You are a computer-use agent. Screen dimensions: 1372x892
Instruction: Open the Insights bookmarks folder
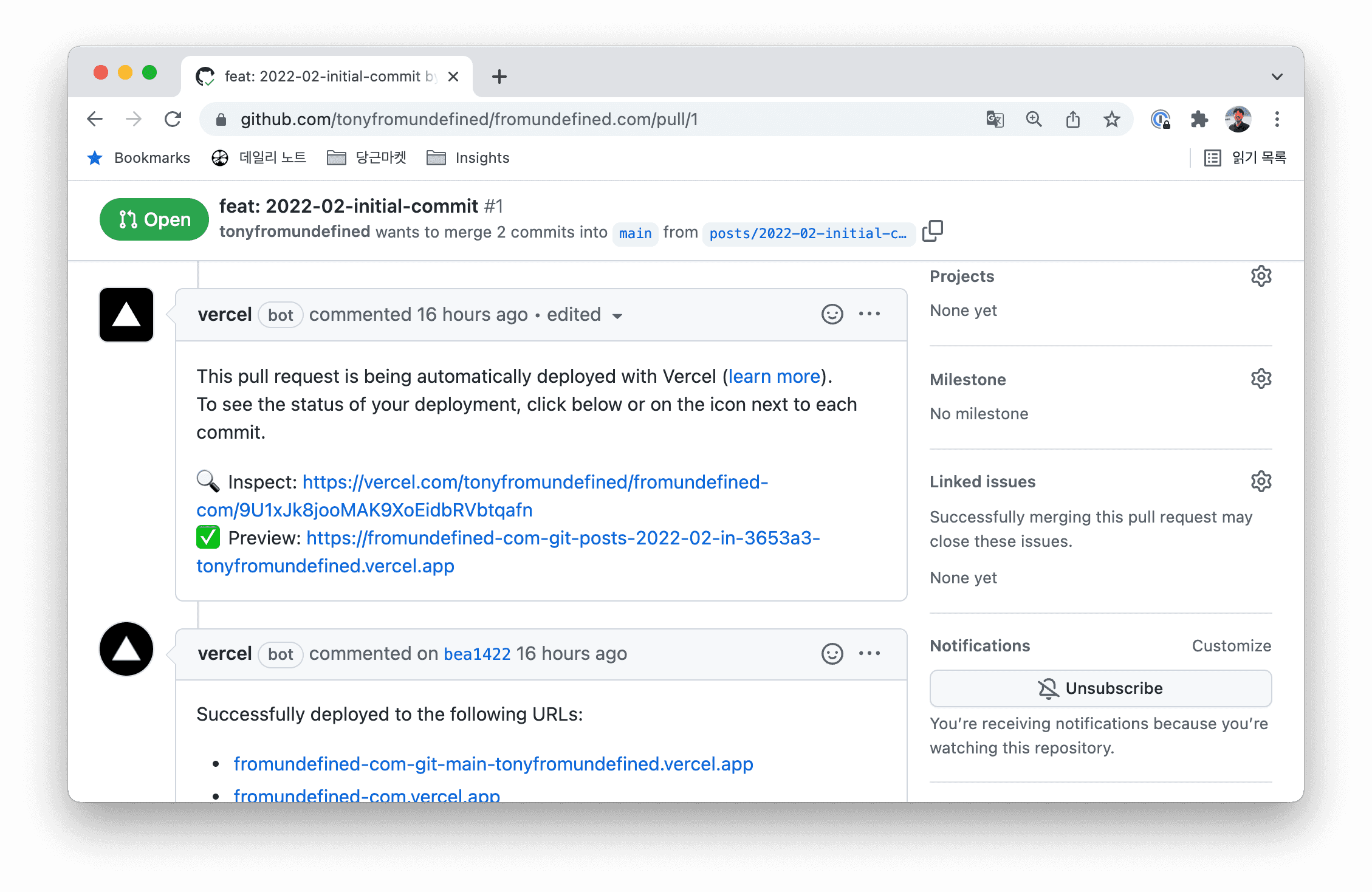coord(468,158)
